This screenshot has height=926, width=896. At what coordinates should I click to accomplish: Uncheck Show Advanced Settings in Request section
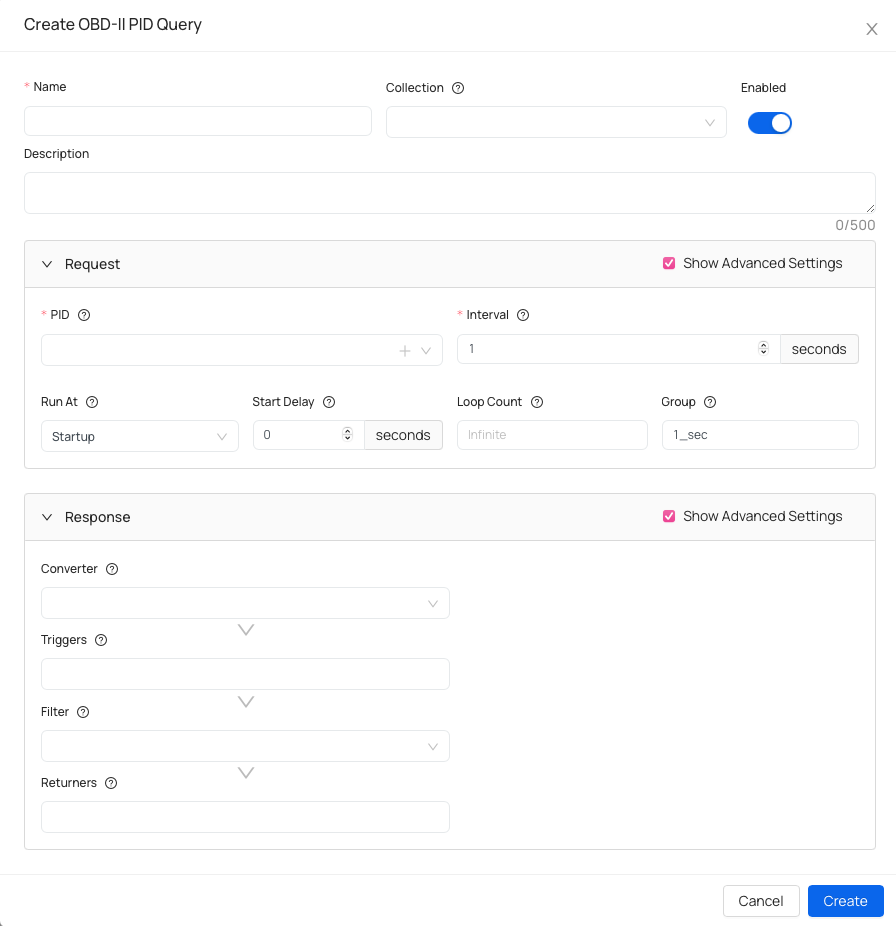(669, 263)
